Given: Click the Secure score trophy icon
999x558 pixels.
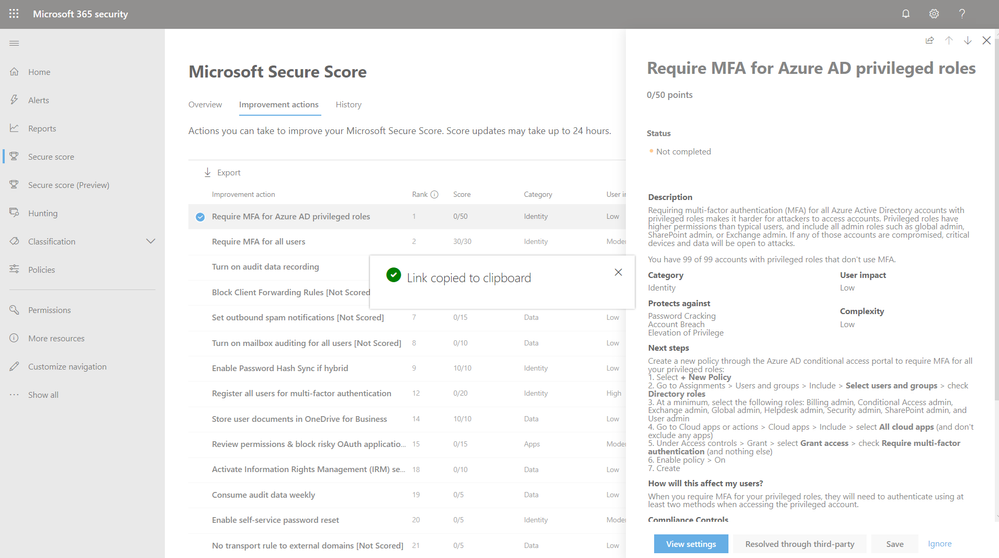Looking at the screenshot, I should click(x=14, y=156).
